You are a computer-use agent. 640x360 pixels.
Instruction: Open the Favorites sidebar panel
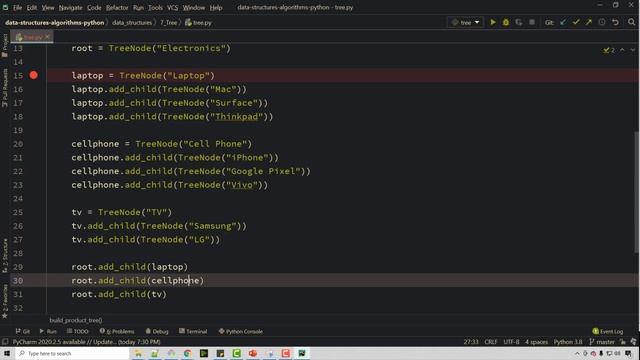5,302
